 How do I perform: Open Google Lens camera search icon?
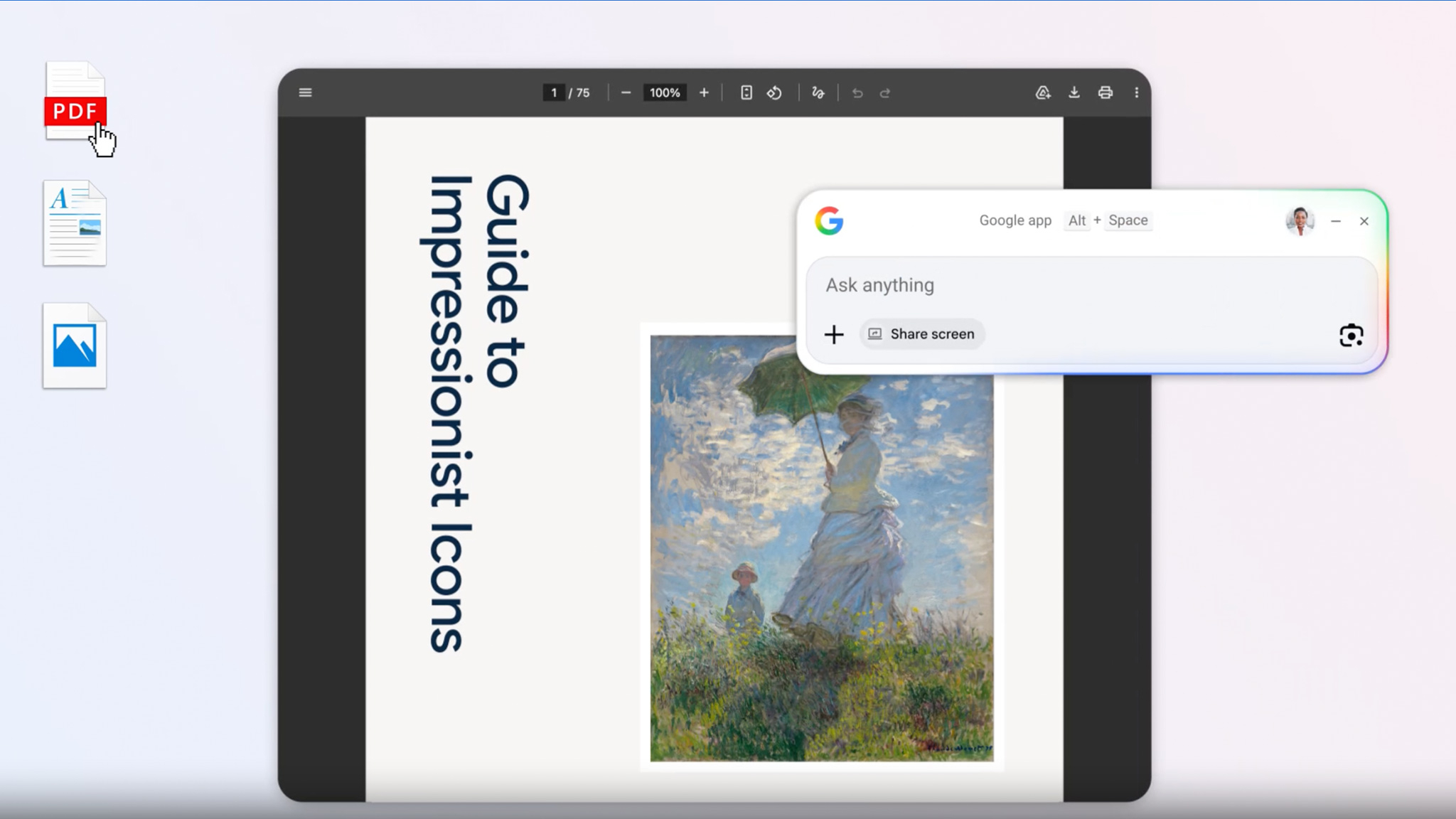point(1351,335)
